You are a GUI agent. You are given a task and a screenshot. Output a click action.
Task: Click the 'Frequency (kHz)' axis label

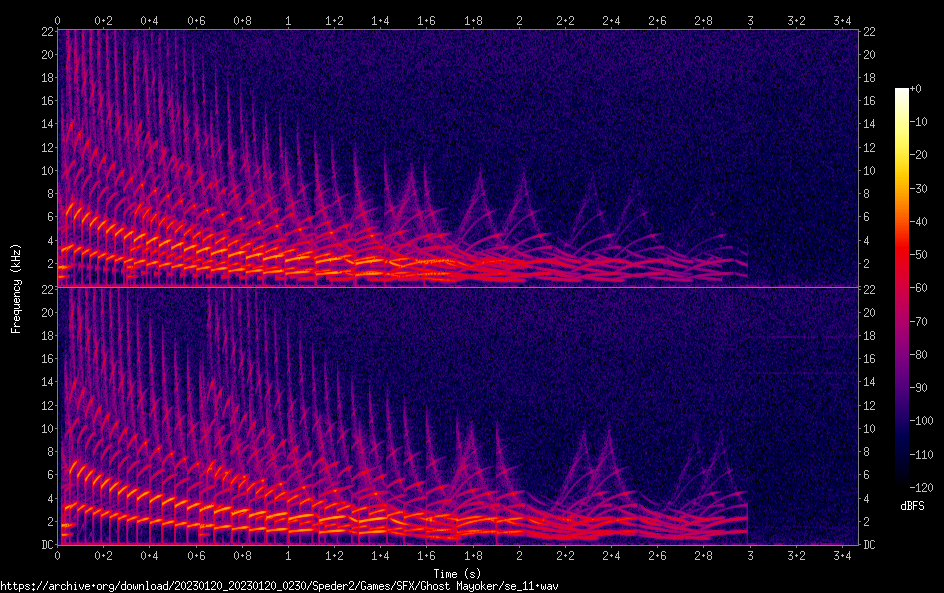16,287
